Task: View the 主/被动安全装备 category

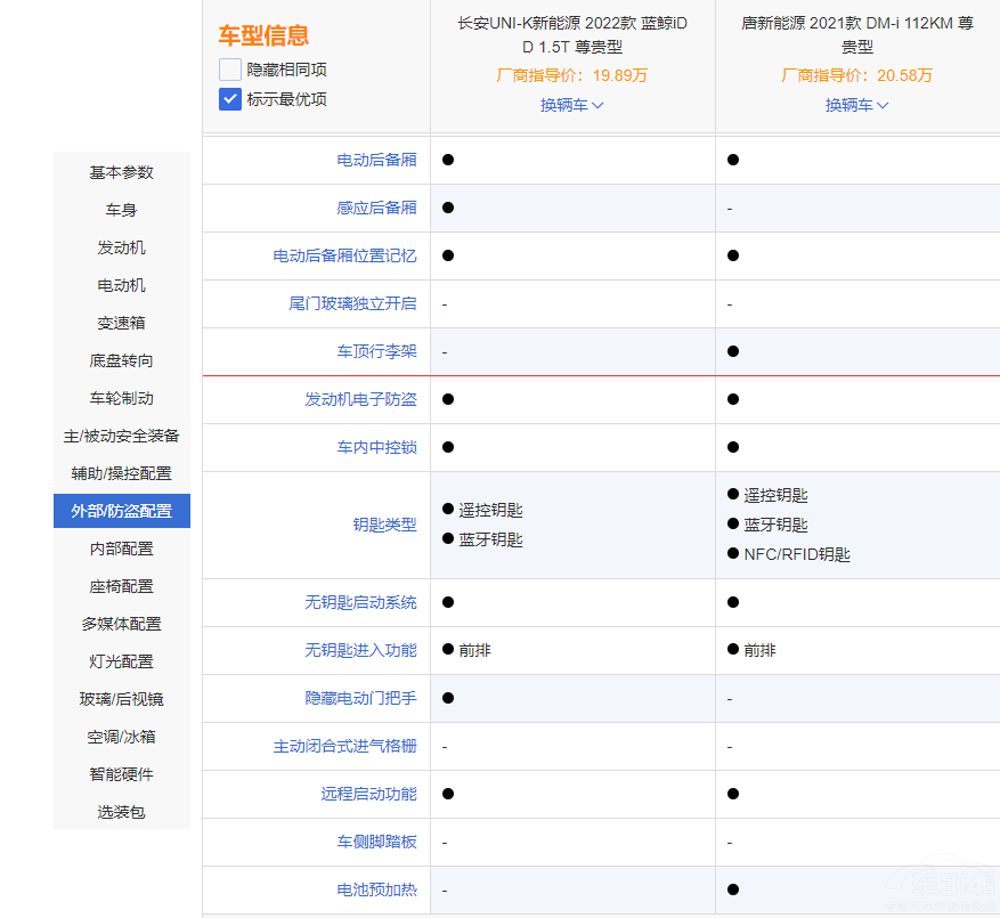Action: pyautogui.click(x=121, y=435)
